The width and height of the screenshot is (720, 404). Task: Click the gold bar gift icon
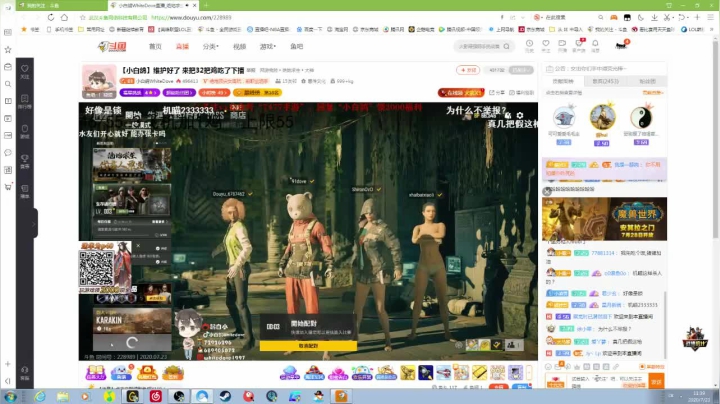coord(479,372)
